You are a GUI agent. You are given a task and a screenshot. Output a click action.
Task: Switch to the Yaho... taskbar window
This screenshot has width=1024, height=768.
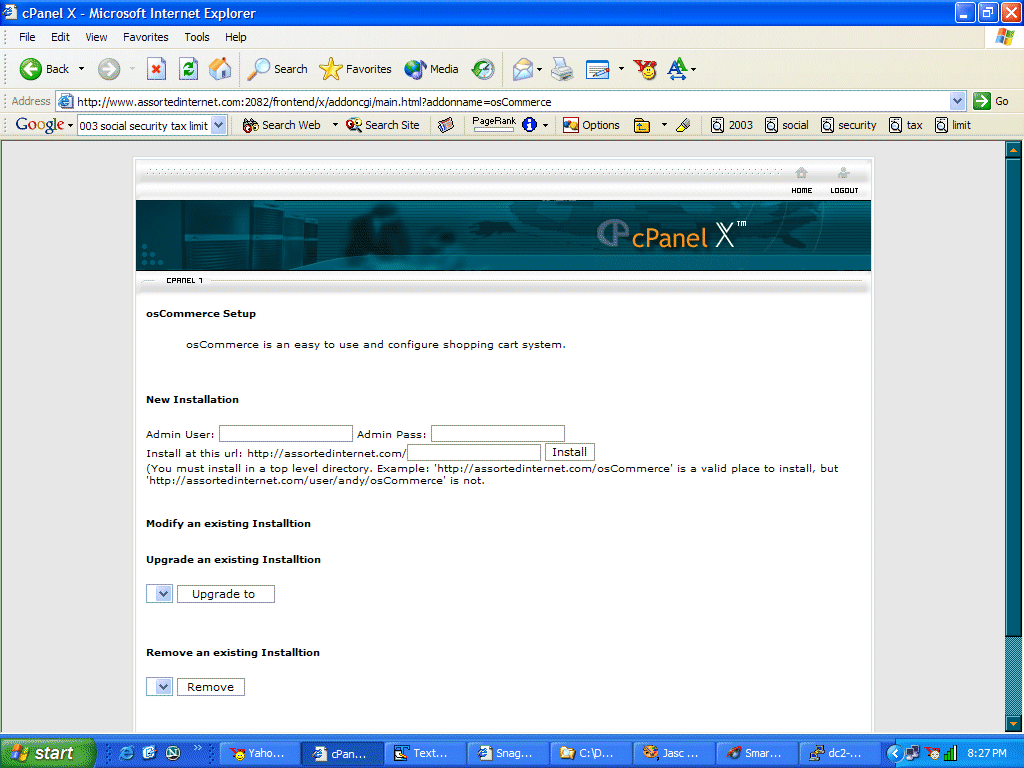coord(260,753)
